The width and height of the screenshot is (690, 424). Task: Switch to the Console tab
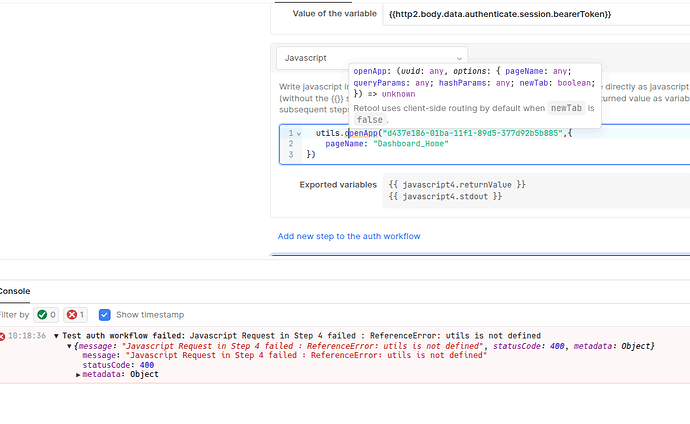[14, 291]
